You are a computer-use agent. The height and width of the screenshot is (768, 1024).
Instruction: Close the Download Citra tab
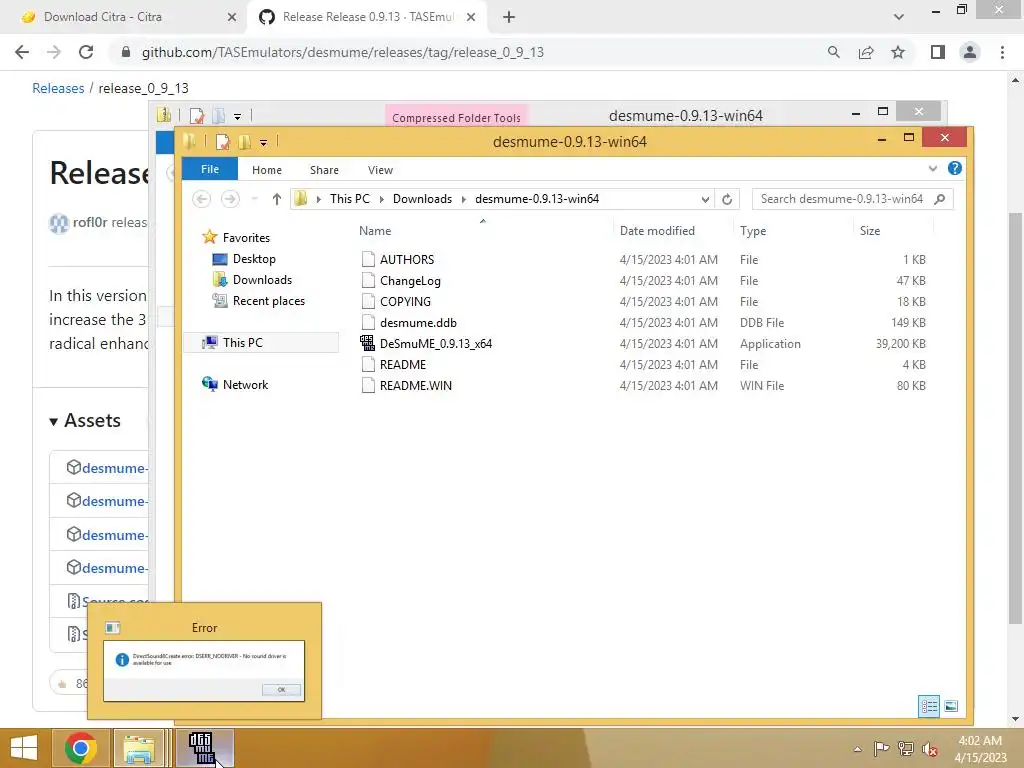(x=231, y=17)
